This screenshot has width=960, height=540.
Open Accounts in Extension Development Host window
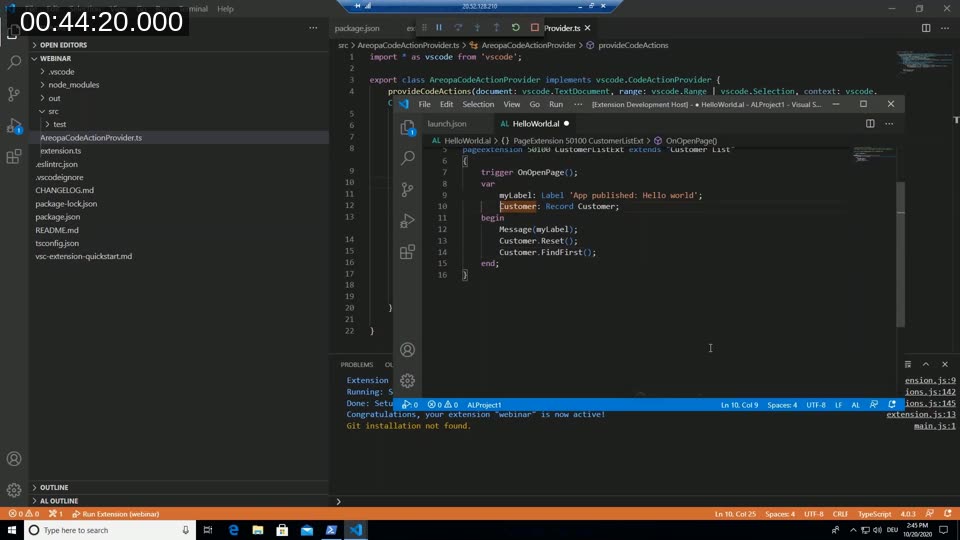[x=408, y=350]
